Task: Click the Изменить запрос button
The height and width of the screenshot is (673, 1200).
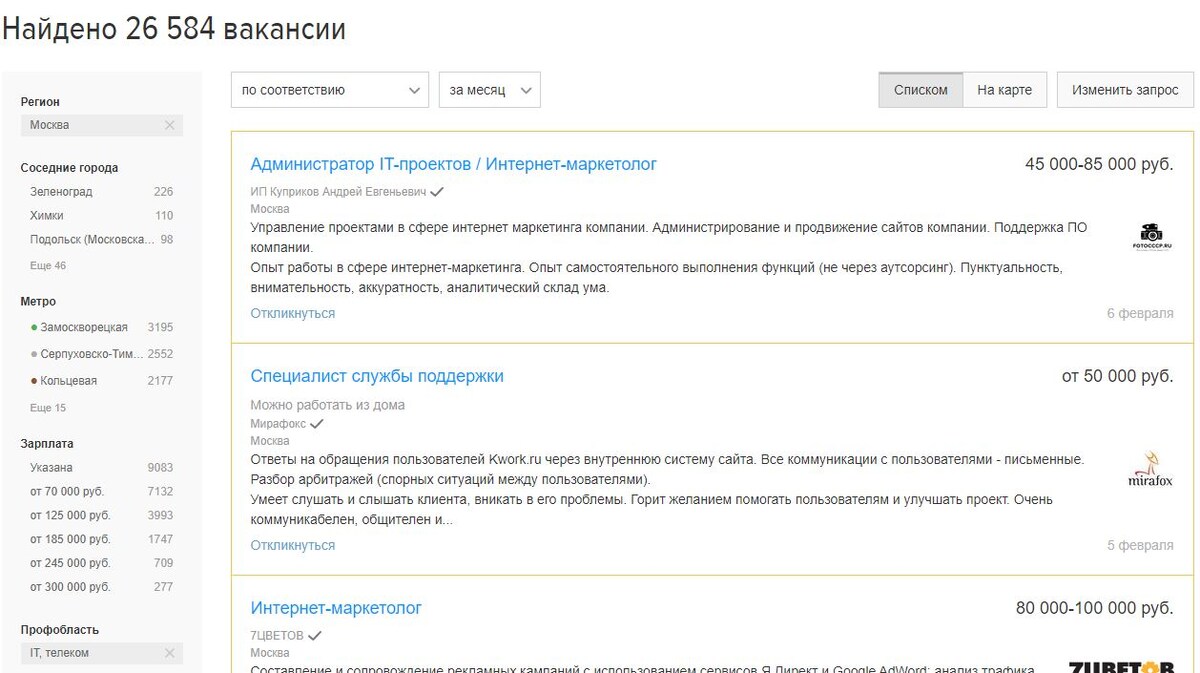Action: pyautogui.click(x=1124, y=89)
